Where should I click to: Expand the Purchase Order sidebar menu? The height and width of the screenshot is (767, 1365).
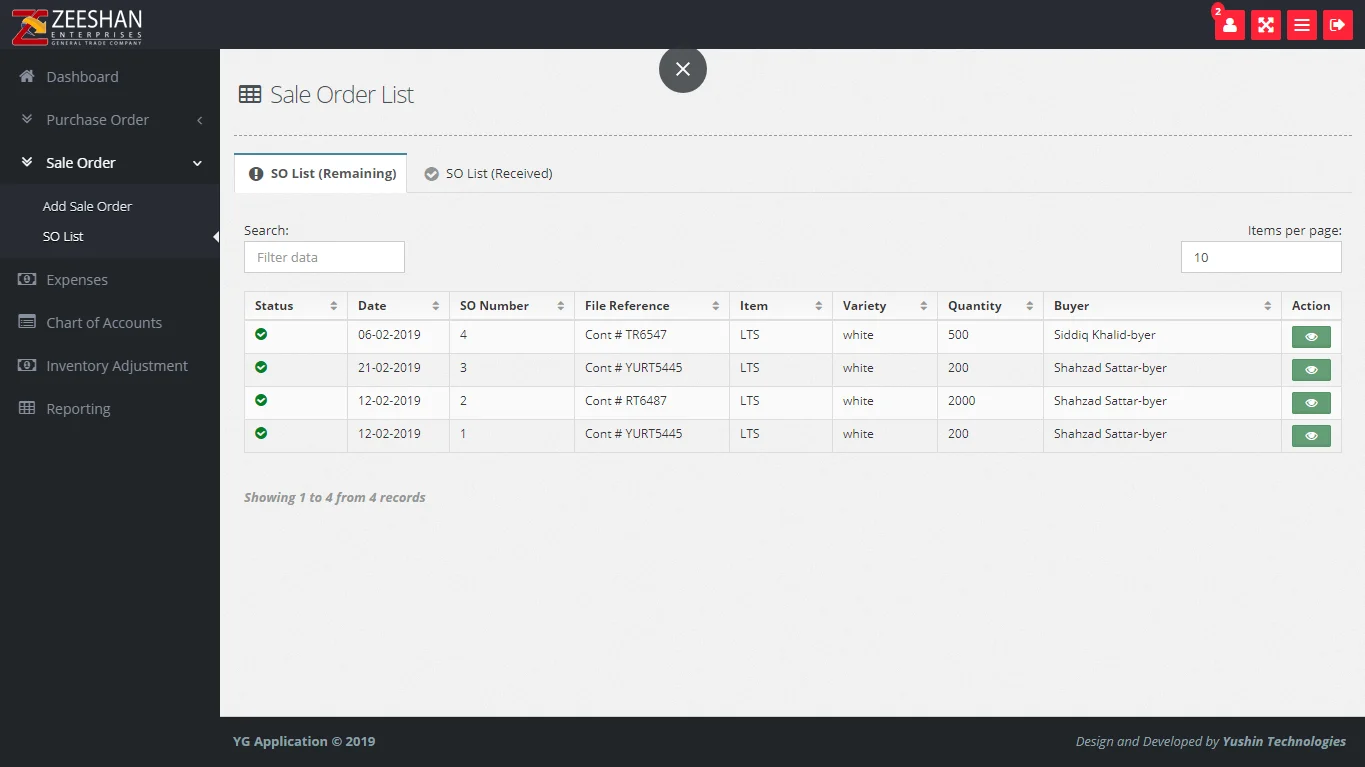[x=97, y=120]
